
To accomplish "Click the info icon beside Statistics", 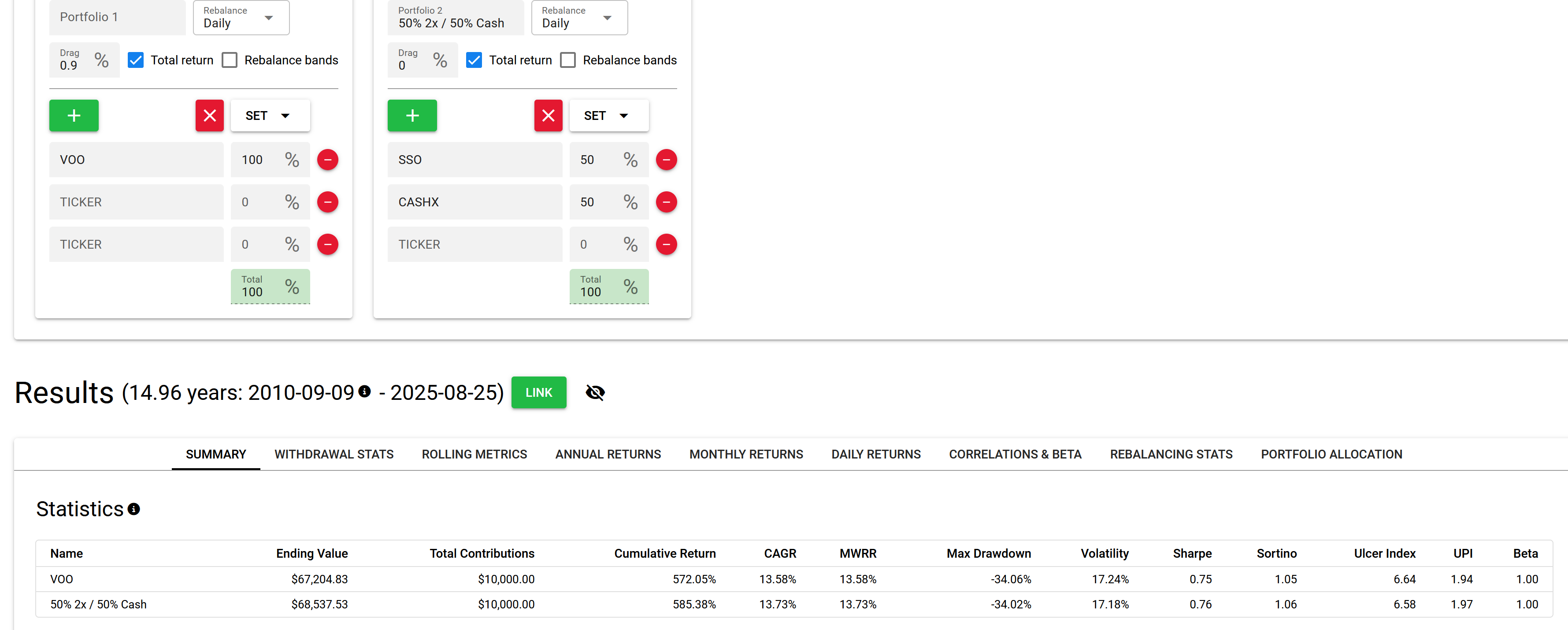I will pos(134,509).
